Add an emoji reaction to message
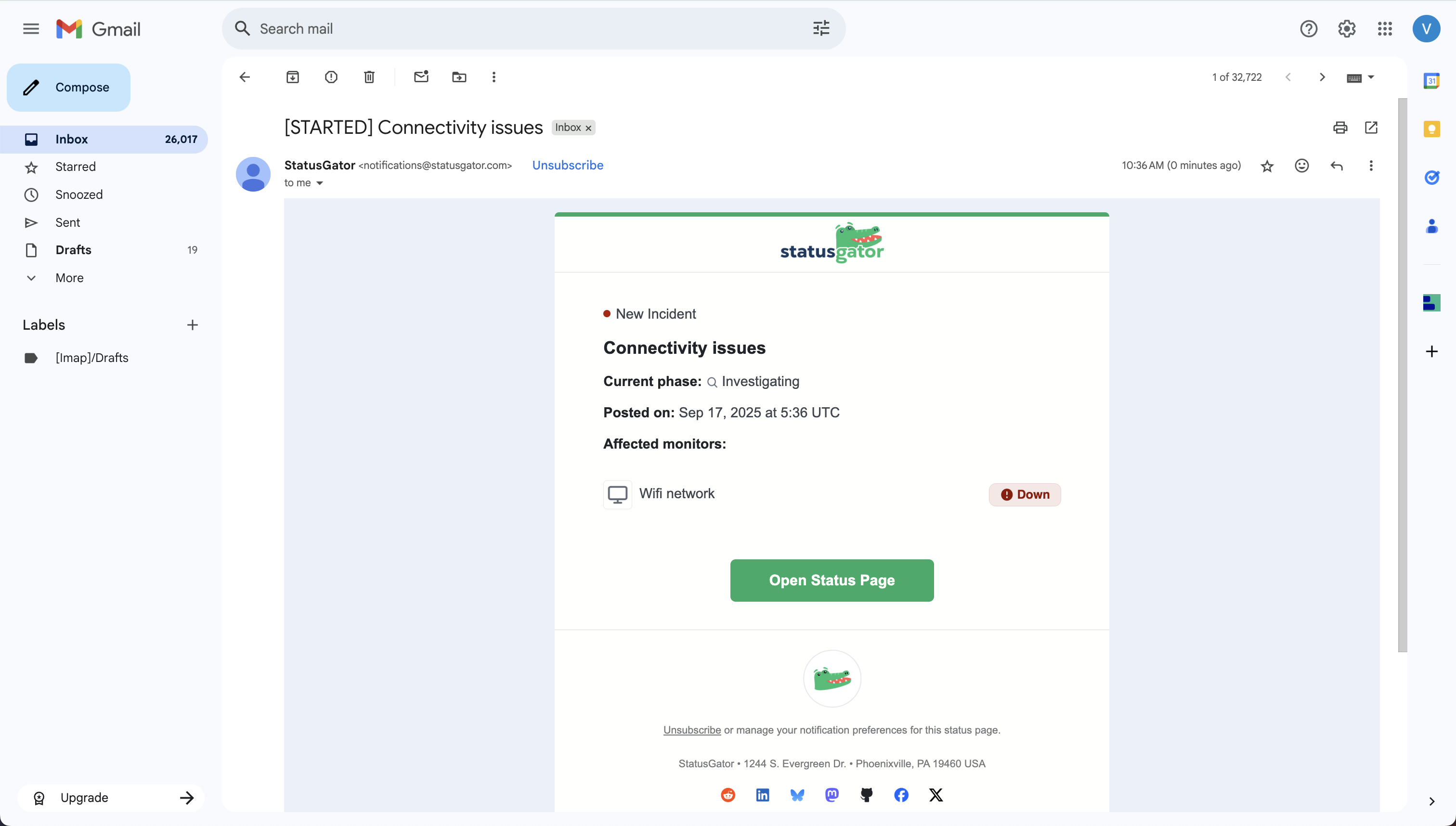 [1301, 166]
